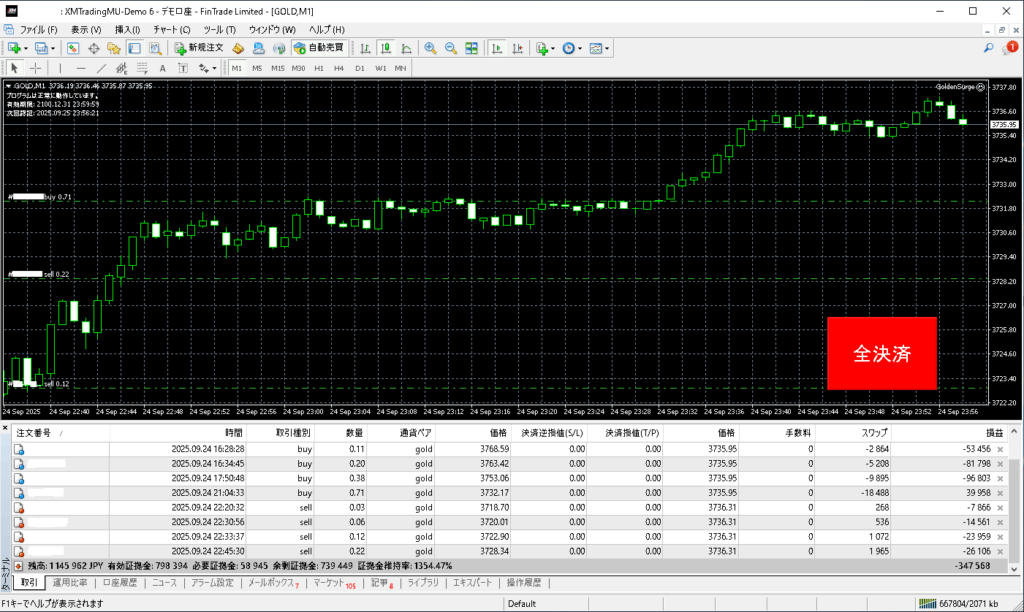Open the new chart dropdown arrow

[x=26, y=48]
